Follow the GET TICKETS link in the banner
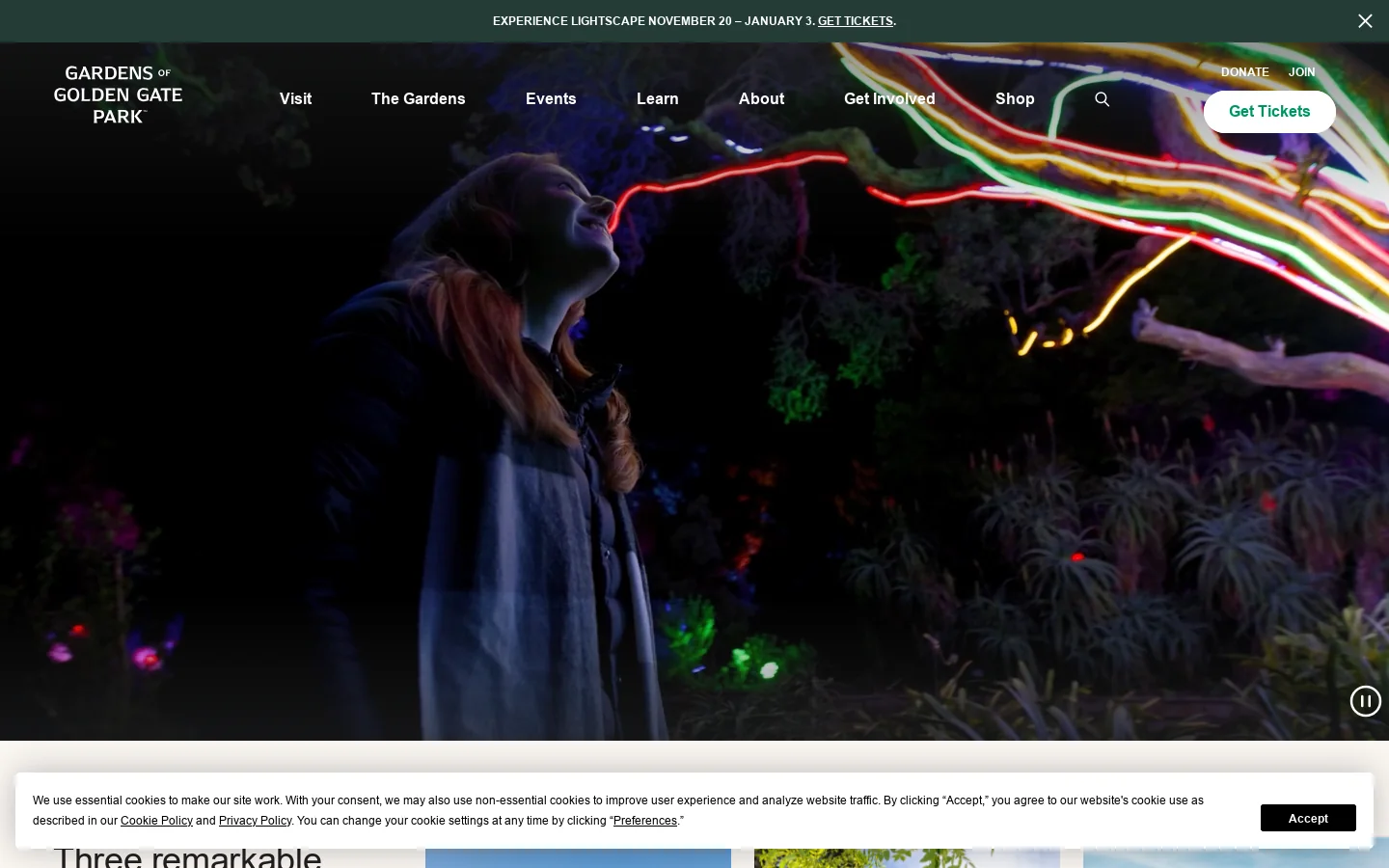Image resolution: width=1389 pixels, height=868 pixels. tap(856, 21)
